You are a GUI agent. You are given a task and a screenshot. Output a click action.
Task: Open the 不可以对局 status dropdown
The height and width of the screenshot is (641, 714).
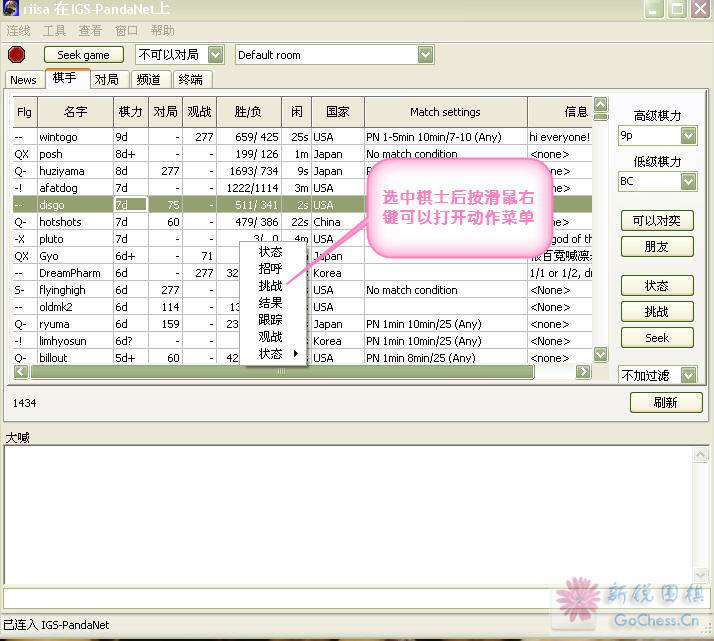tap(215, 55)
